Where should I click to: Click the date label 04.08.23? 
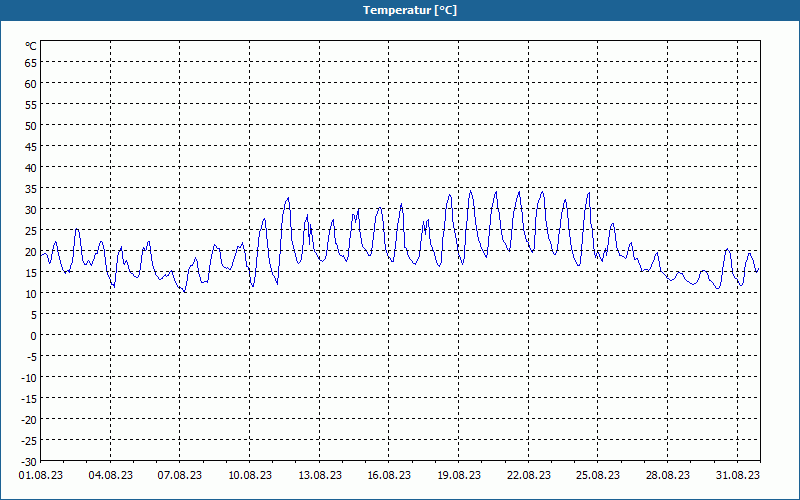(110, 476)
